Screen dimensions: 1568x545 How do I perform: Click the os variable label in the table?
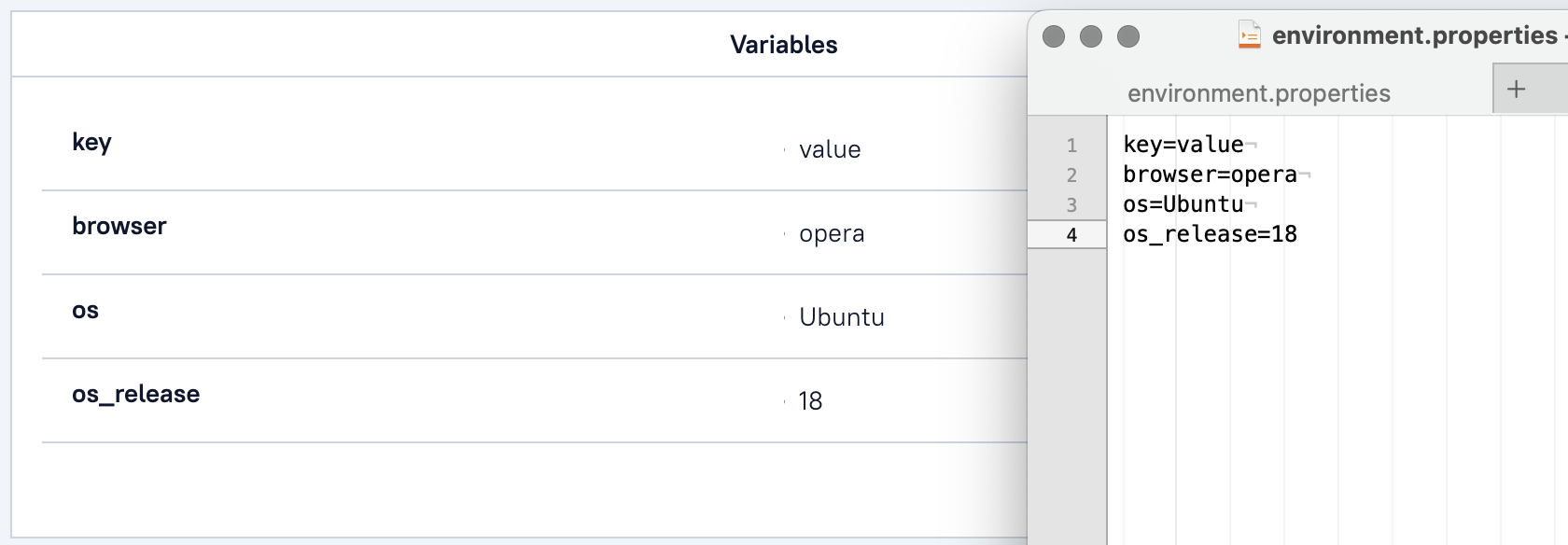(87, 309)
